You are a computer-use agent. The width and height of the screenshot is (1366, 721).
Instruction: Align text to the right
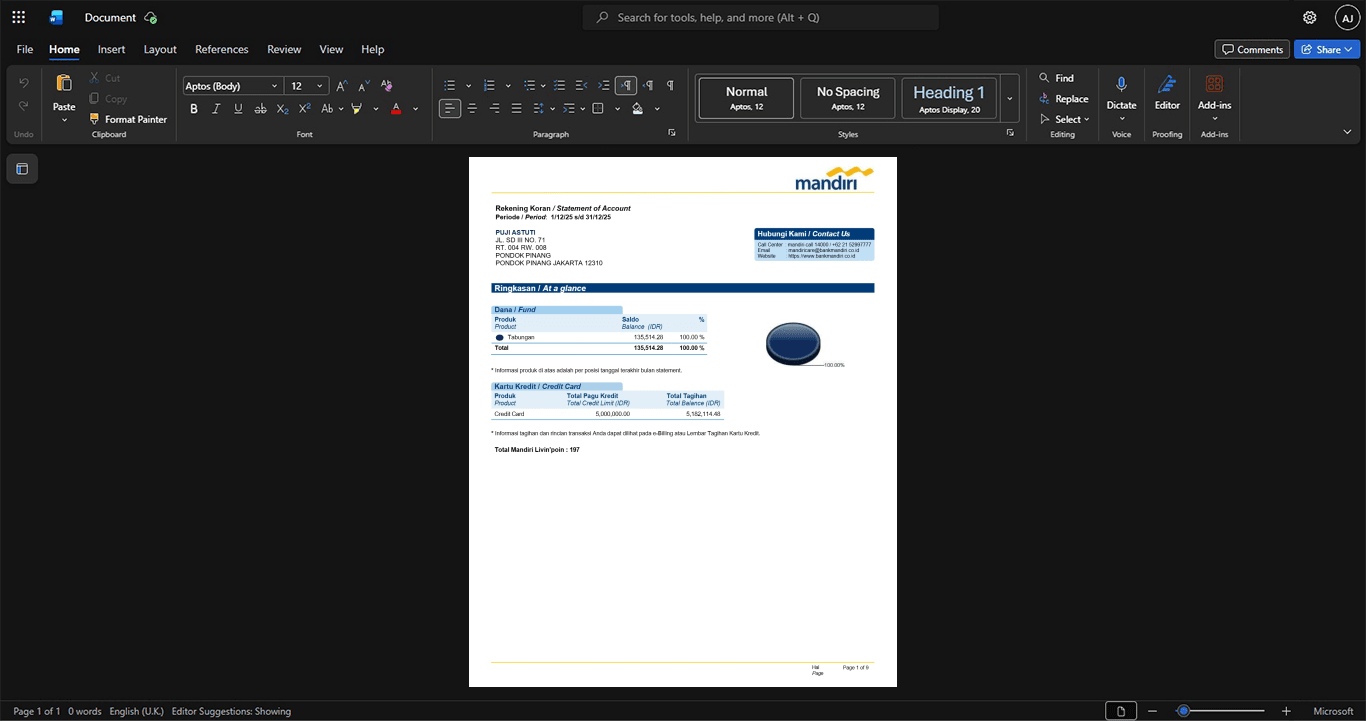pyautogui.click(x=494, y=108)
